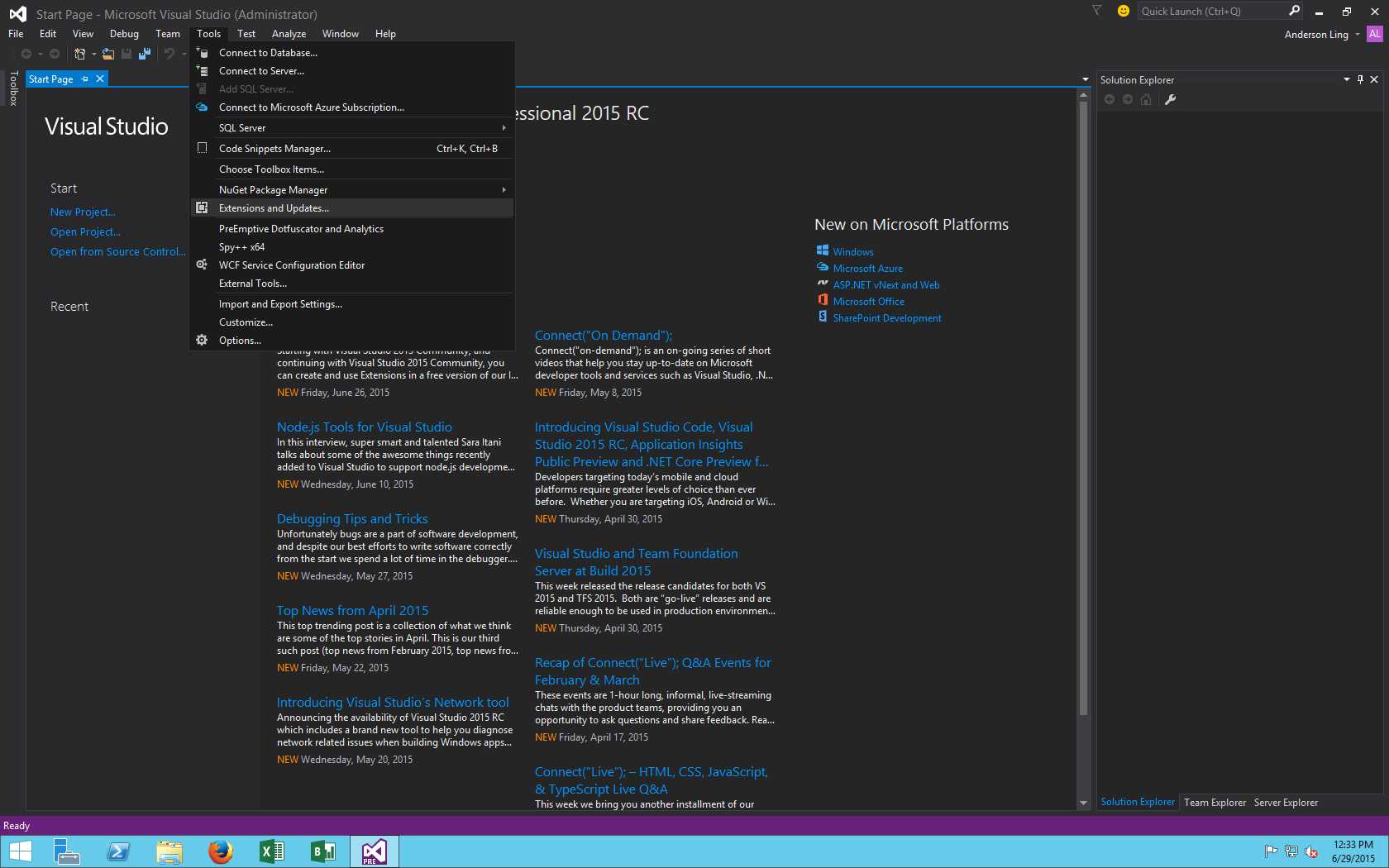Open the Microsoft Azure platform link
The width and height of the screenshot is (1389, 868).
pos(867,269)
